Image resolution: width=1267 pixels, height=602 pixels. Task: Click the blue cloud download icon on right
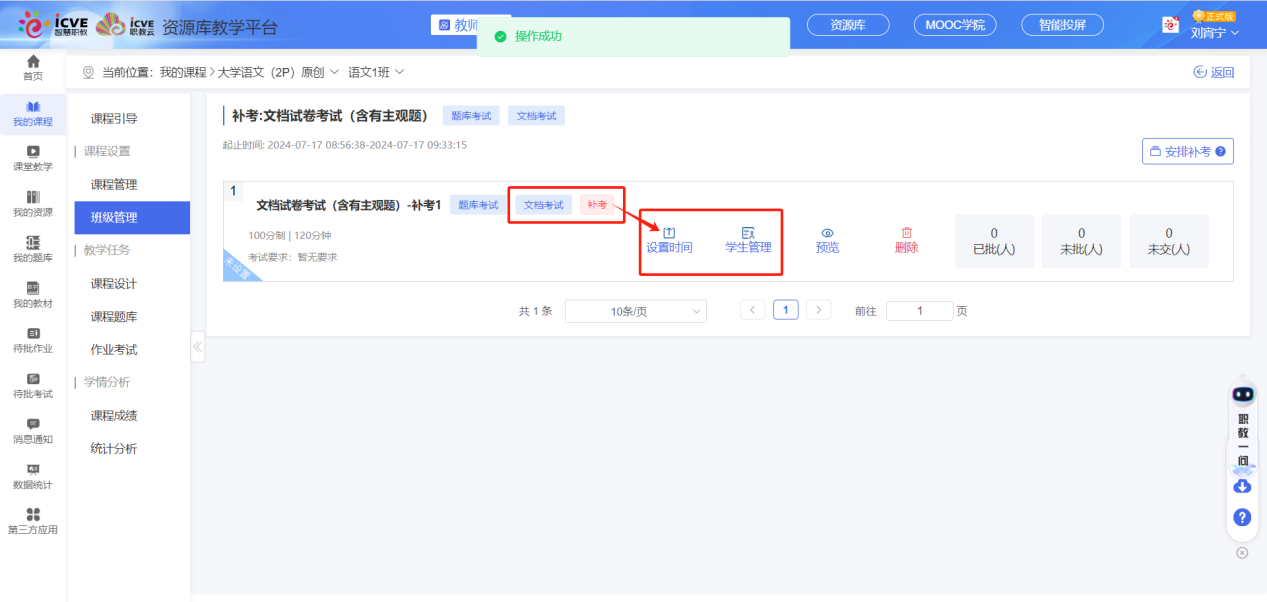(x=1241, y=486)
